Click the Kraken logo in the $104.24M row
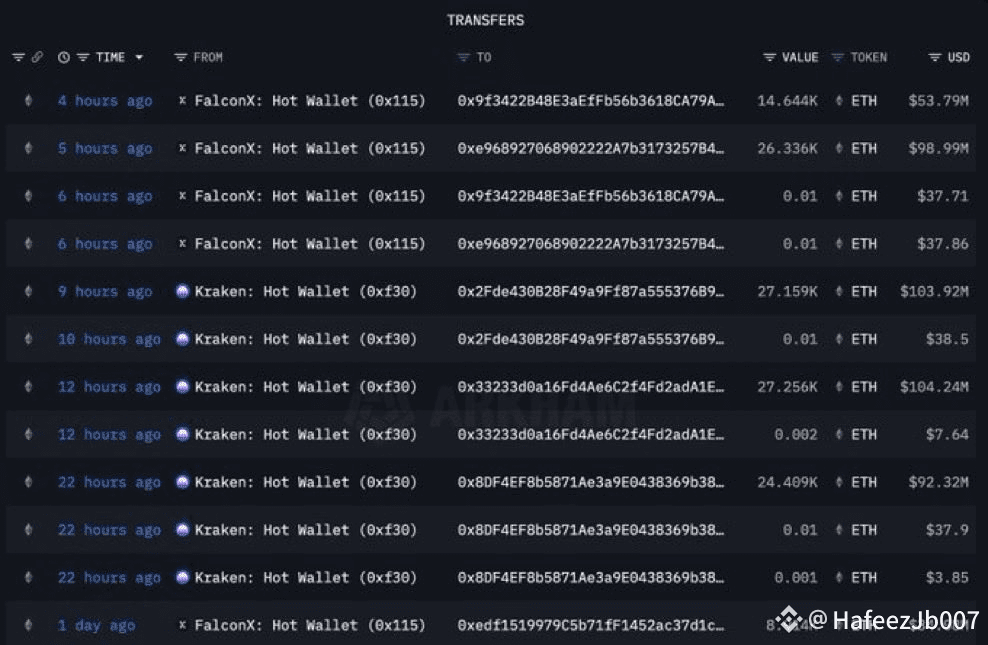Screen dimensions: 988x645 [182, 386]
